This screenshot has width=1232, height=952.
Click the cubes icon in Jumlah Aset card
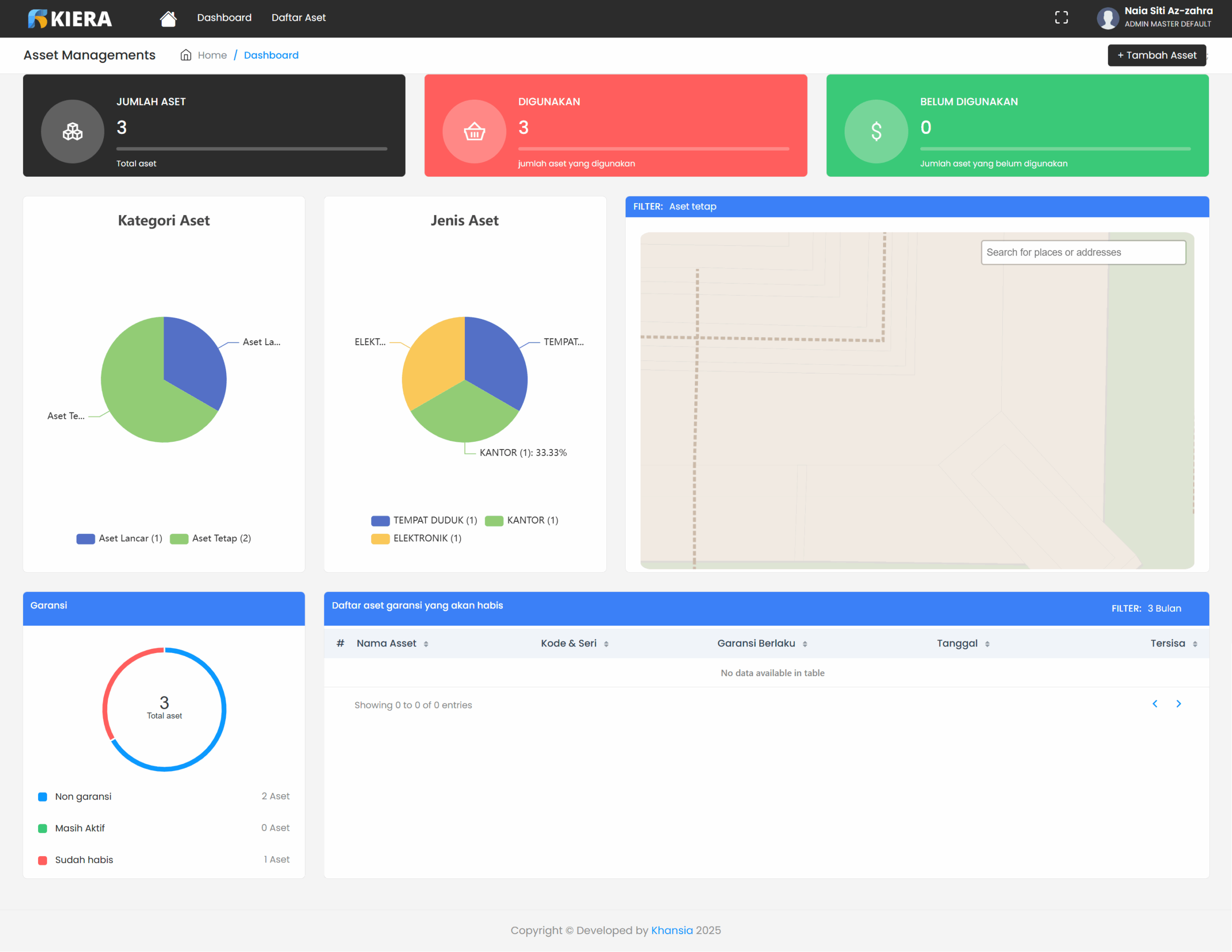click(72, 131)
